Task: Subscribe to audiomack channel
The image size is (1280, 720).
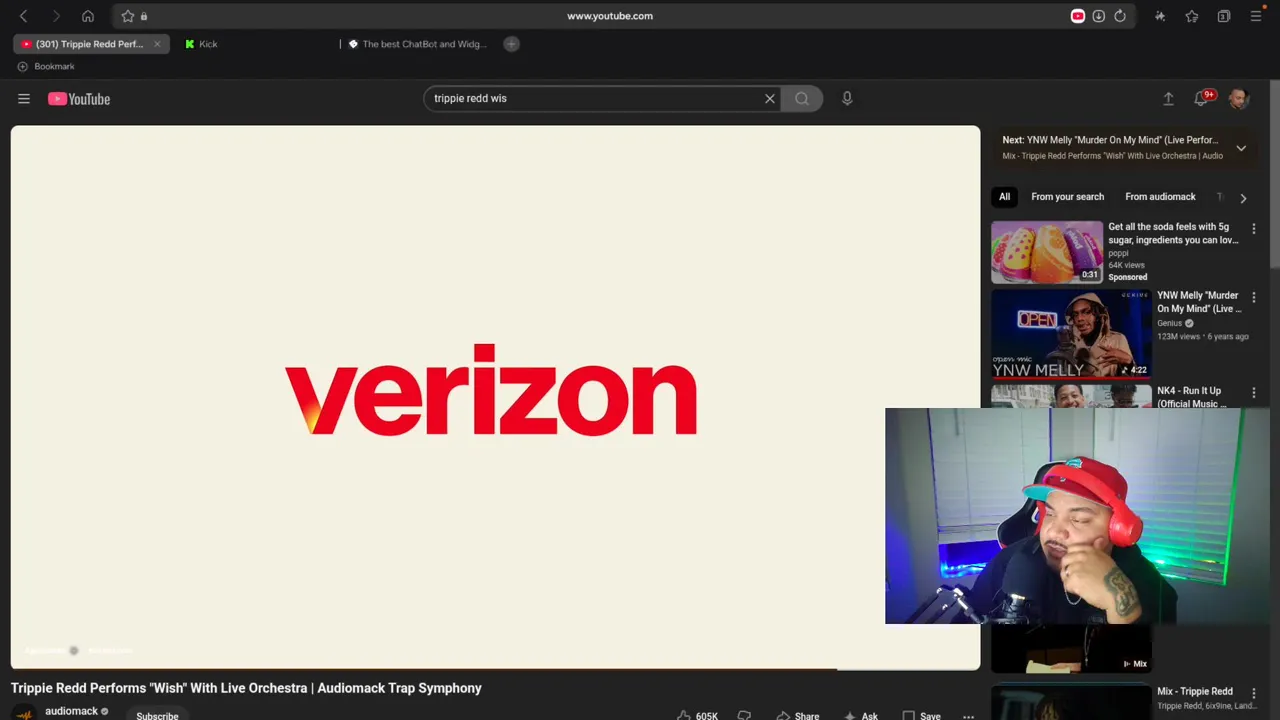Action: pos(157,715)
